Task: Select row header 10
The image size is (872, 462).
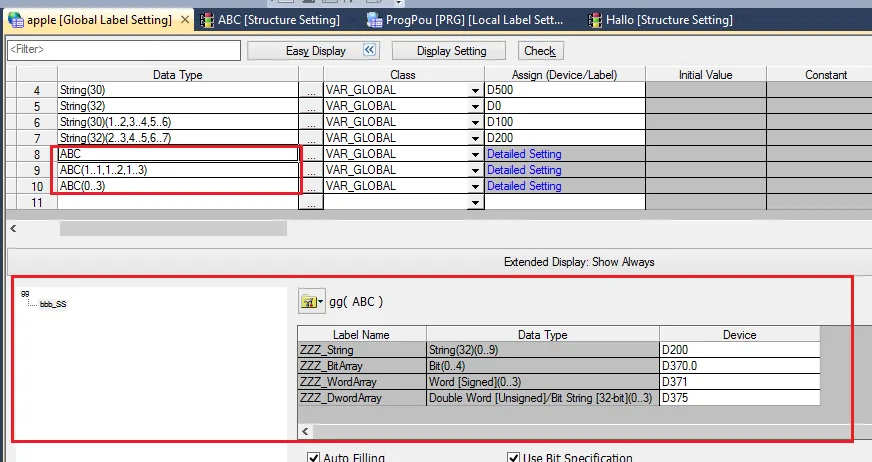Action: [x=37, y=186]
